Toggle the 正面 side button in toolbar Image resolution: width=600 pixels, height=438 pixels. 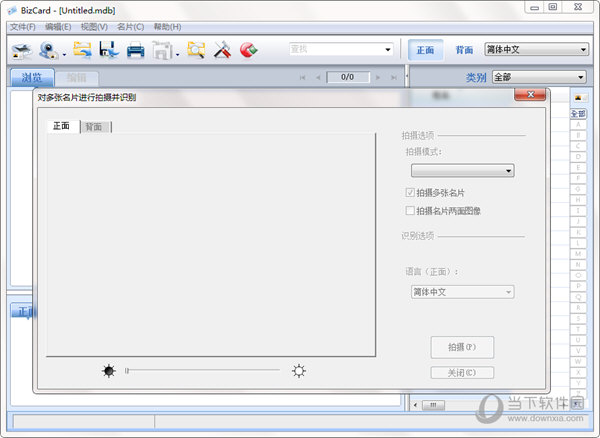[x=426, y=50]
